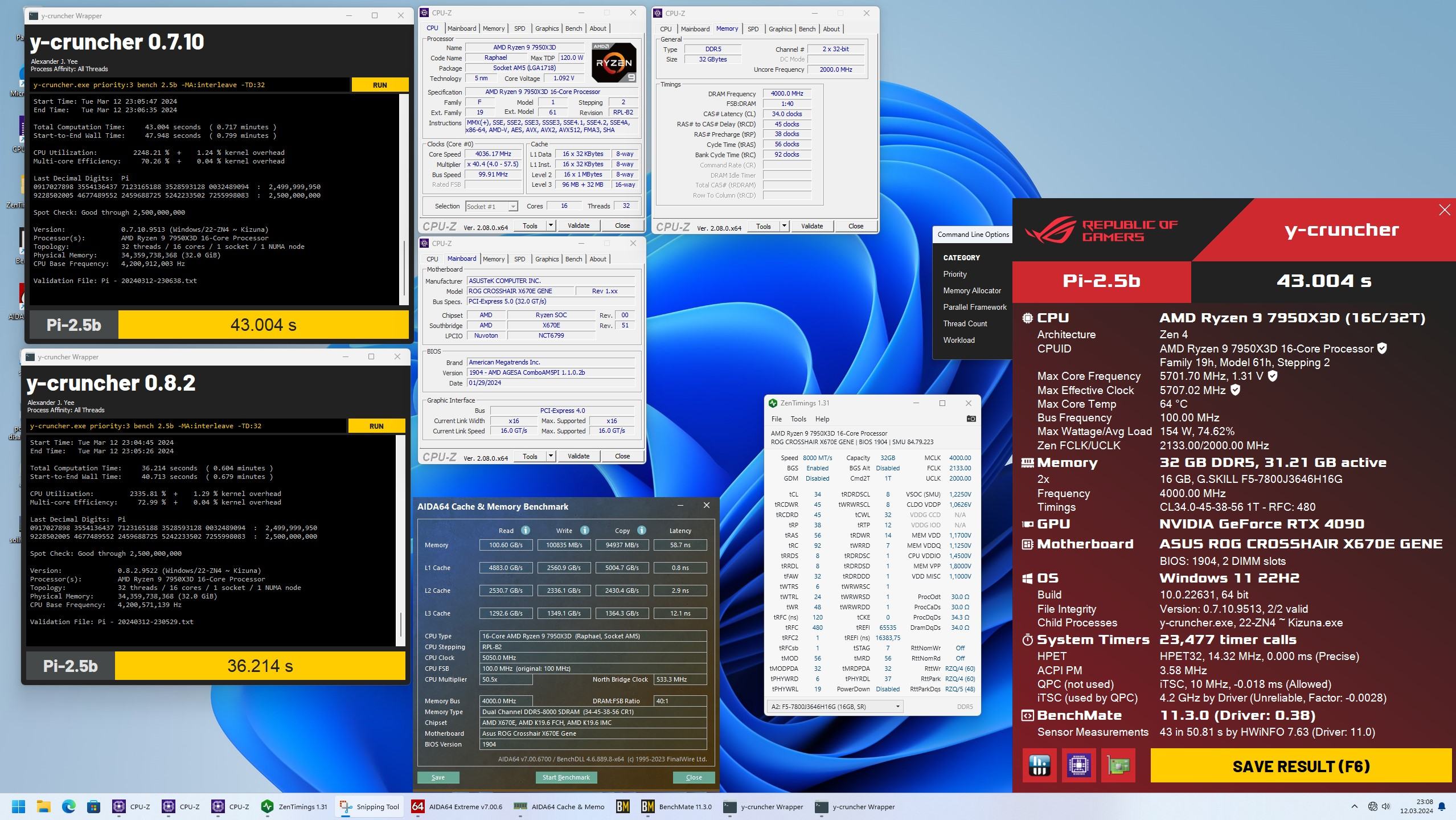This screenshot has width=1456, height=820.
Task: Open Tools dropdown arrow in CPU-Z Memory window
Action: point(784,226)
